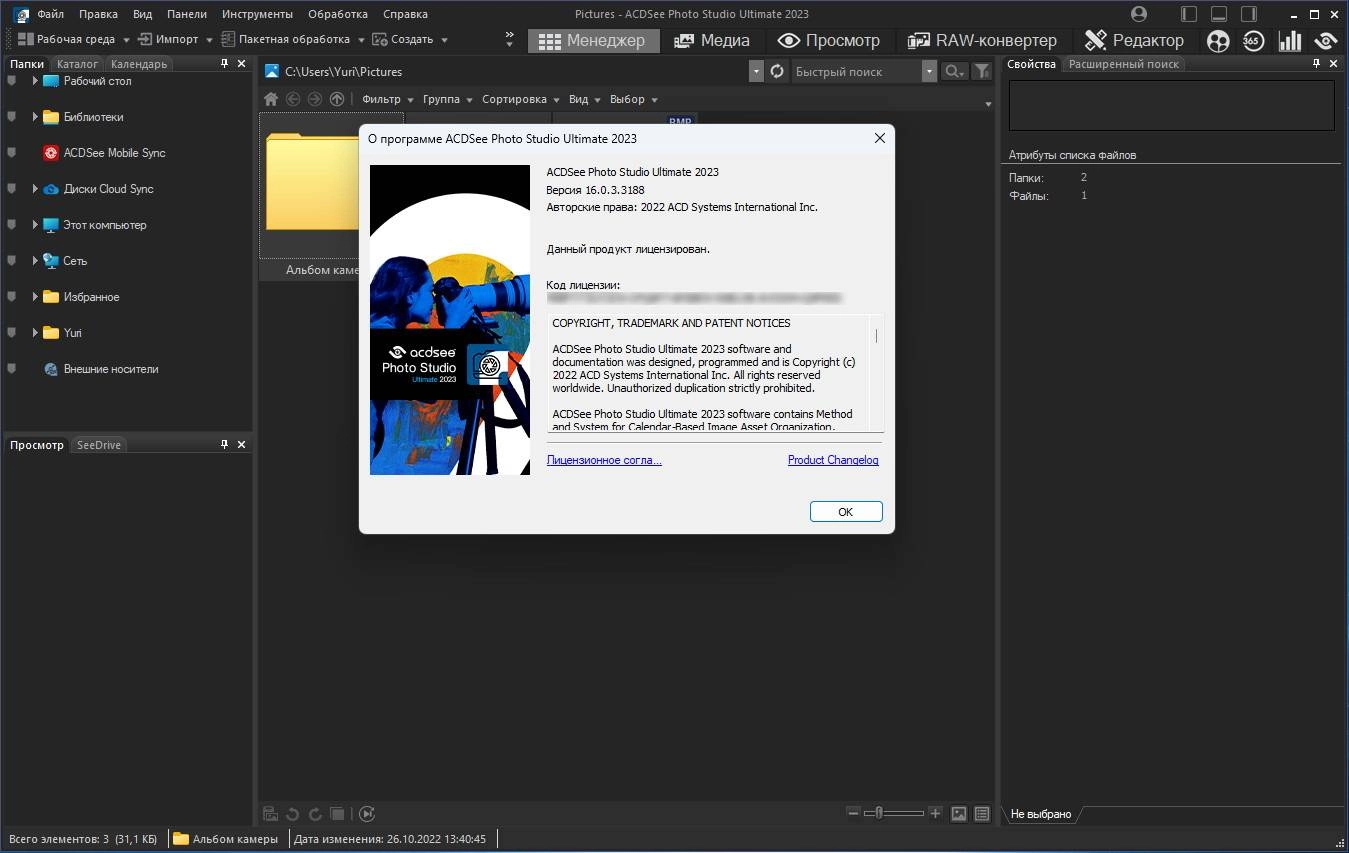Go to the Home folder icon

pos(270,99)
